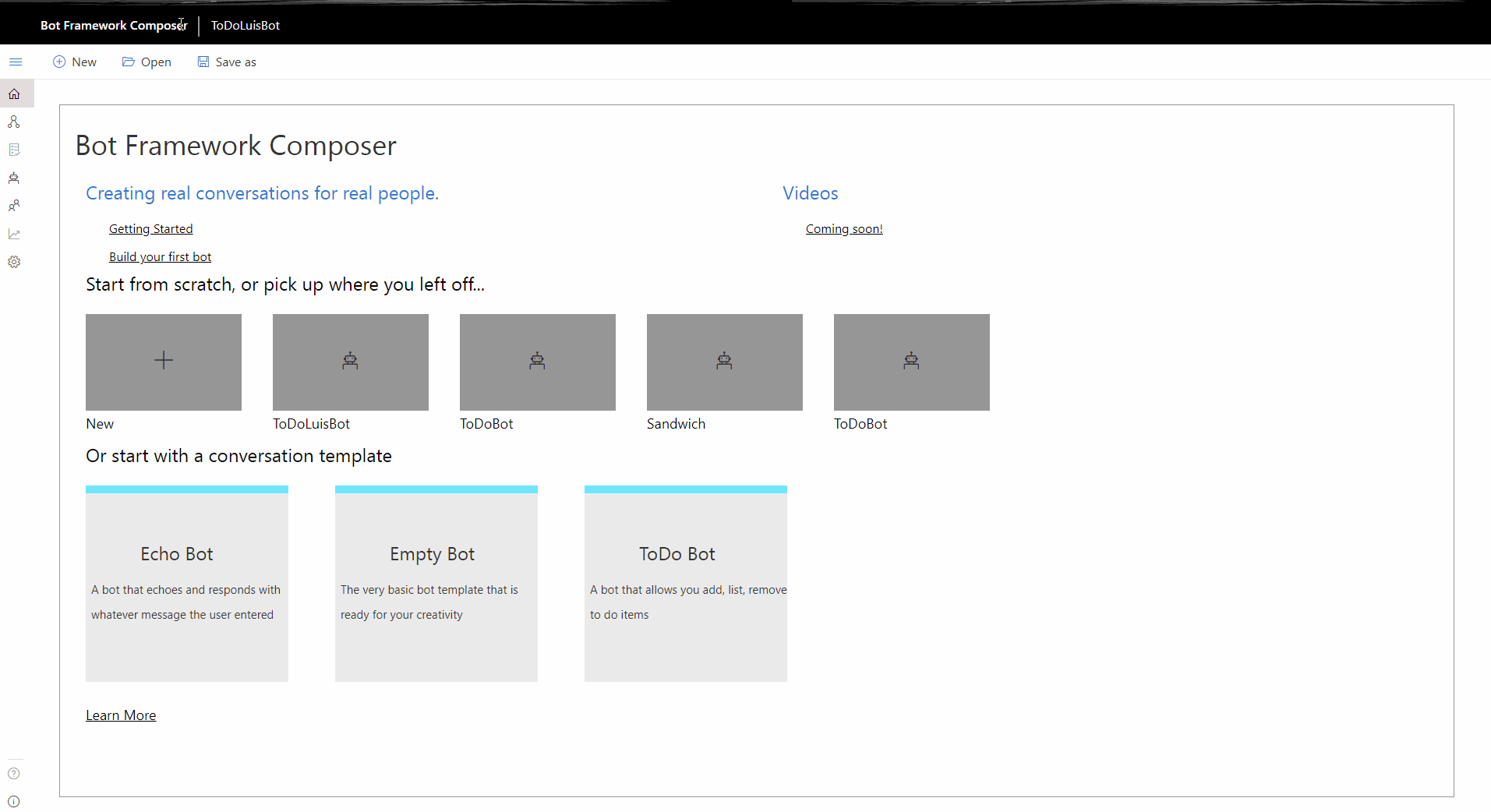Image resolution: width=1491 pixels, height=812 pixels.
Task: Follow the Coming soon! videos link
Action: coord(844,228)
